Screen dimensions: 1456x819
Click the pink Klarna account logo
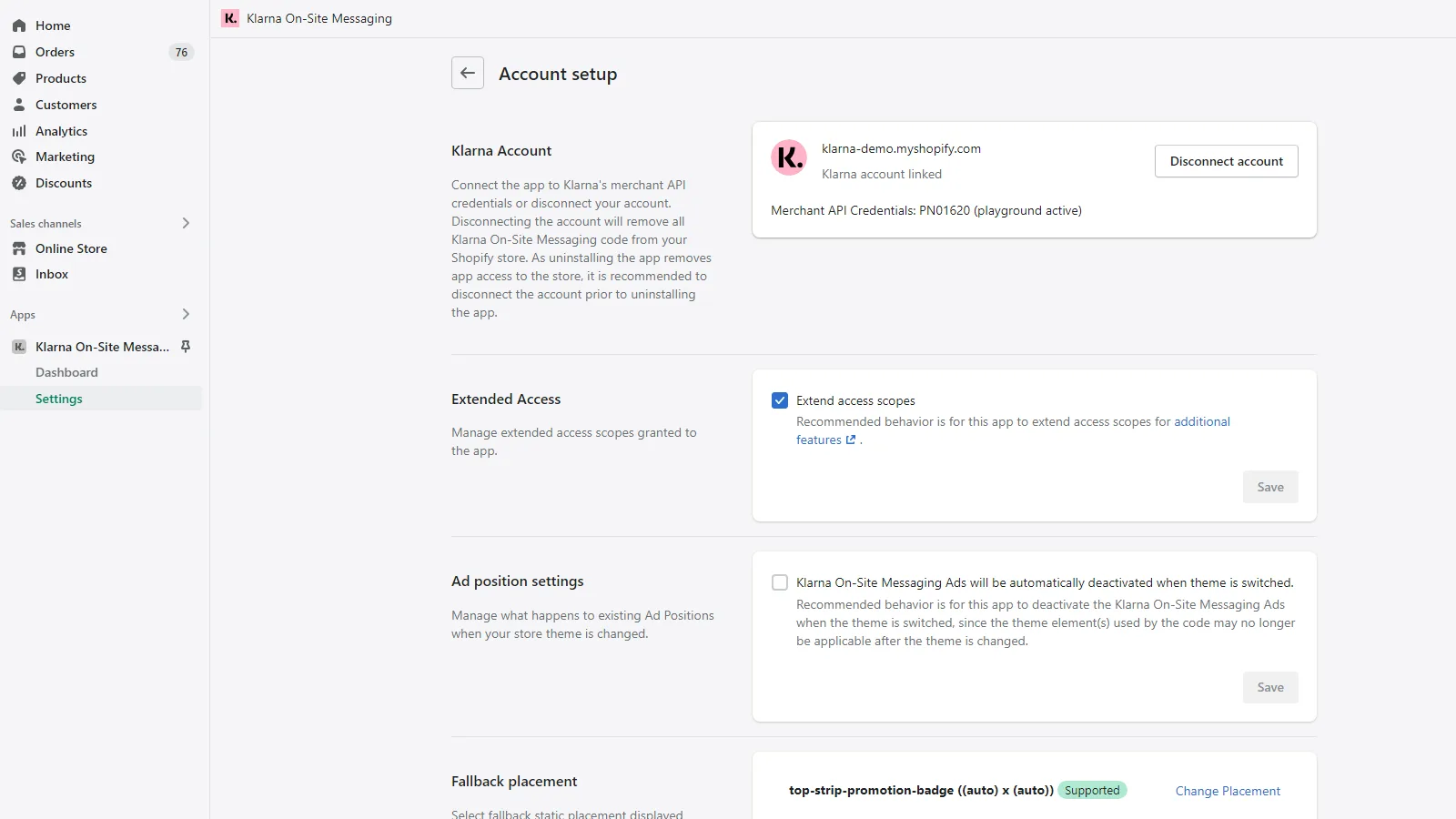click(x=789, y=157)
